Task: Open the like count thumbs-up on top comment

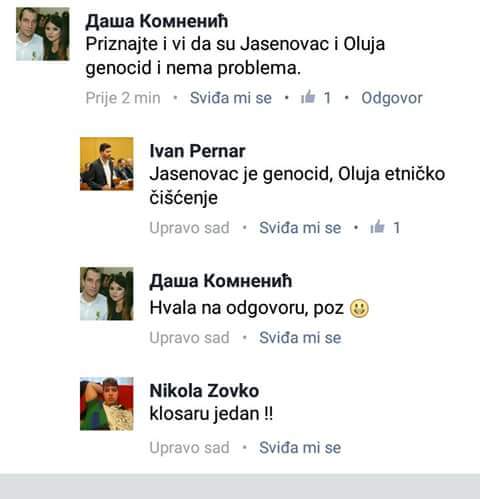Action: (x=308, y=97)
